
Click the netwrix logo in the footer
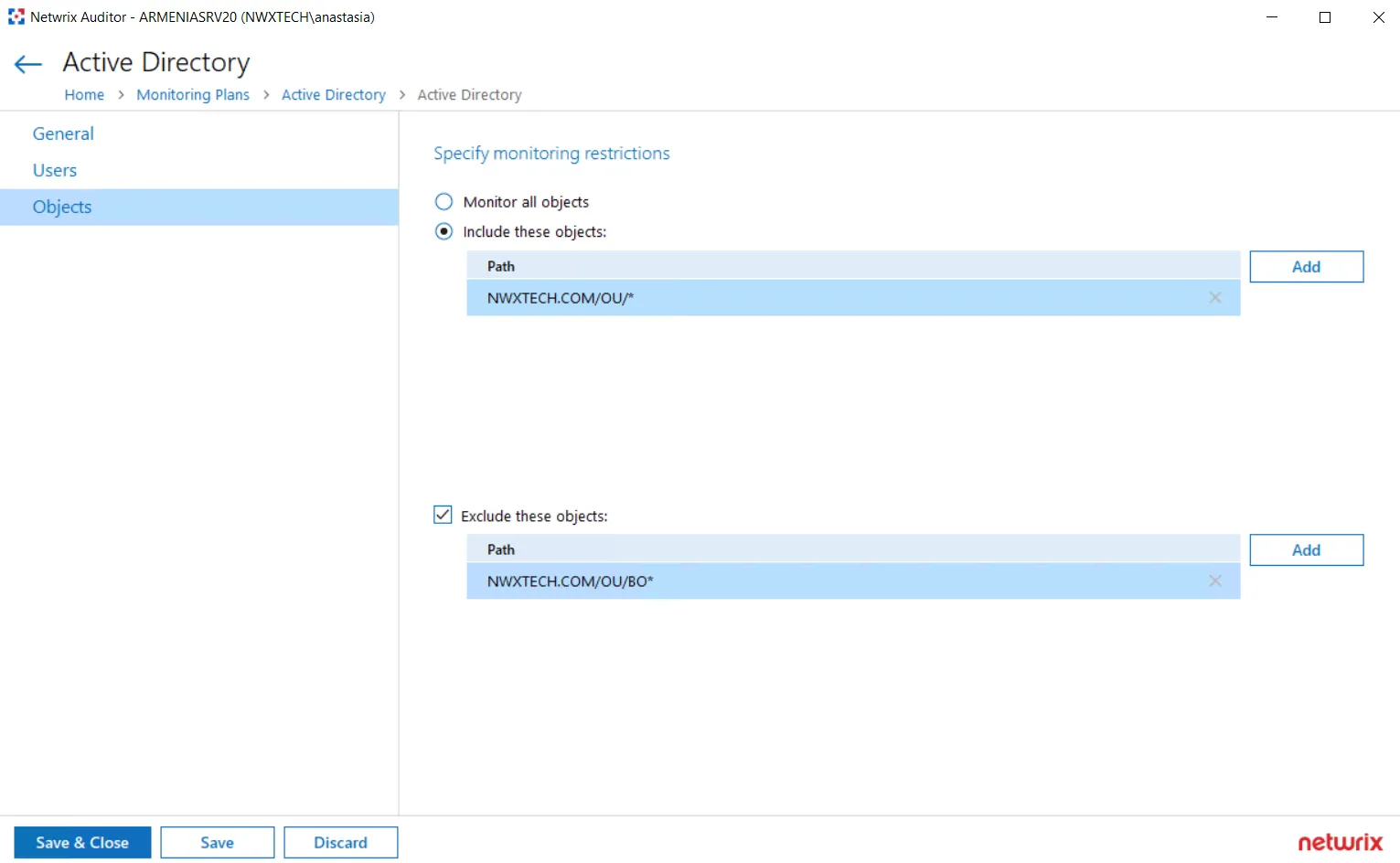[1340, 842]
